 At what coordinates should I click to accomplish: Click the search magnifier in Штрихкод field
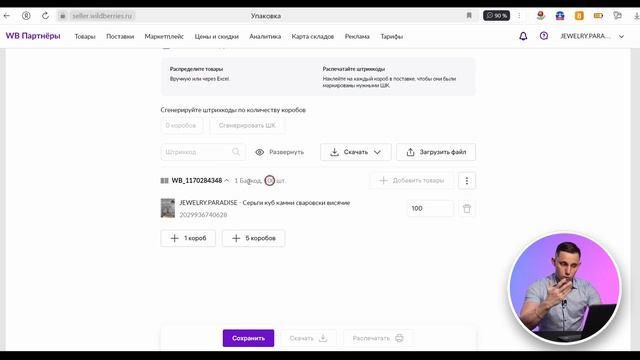point(236,152)
